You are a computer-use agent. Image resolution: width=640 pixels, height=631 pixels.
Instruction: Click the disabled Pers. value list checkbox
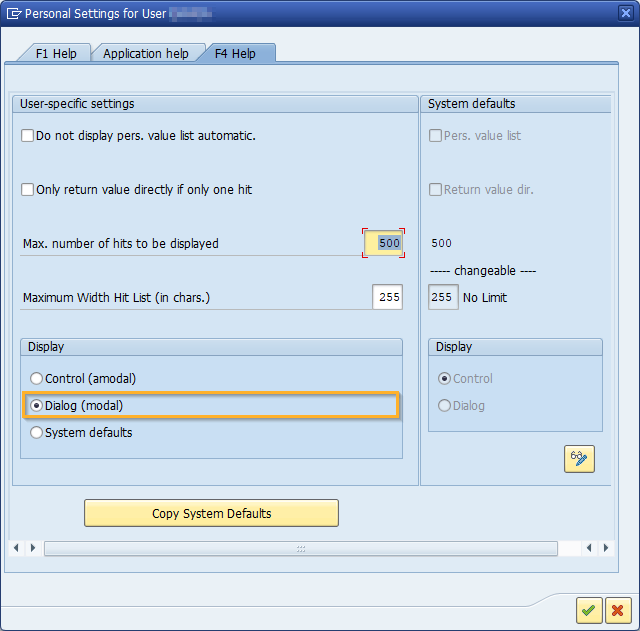click(x=435, y=136)
